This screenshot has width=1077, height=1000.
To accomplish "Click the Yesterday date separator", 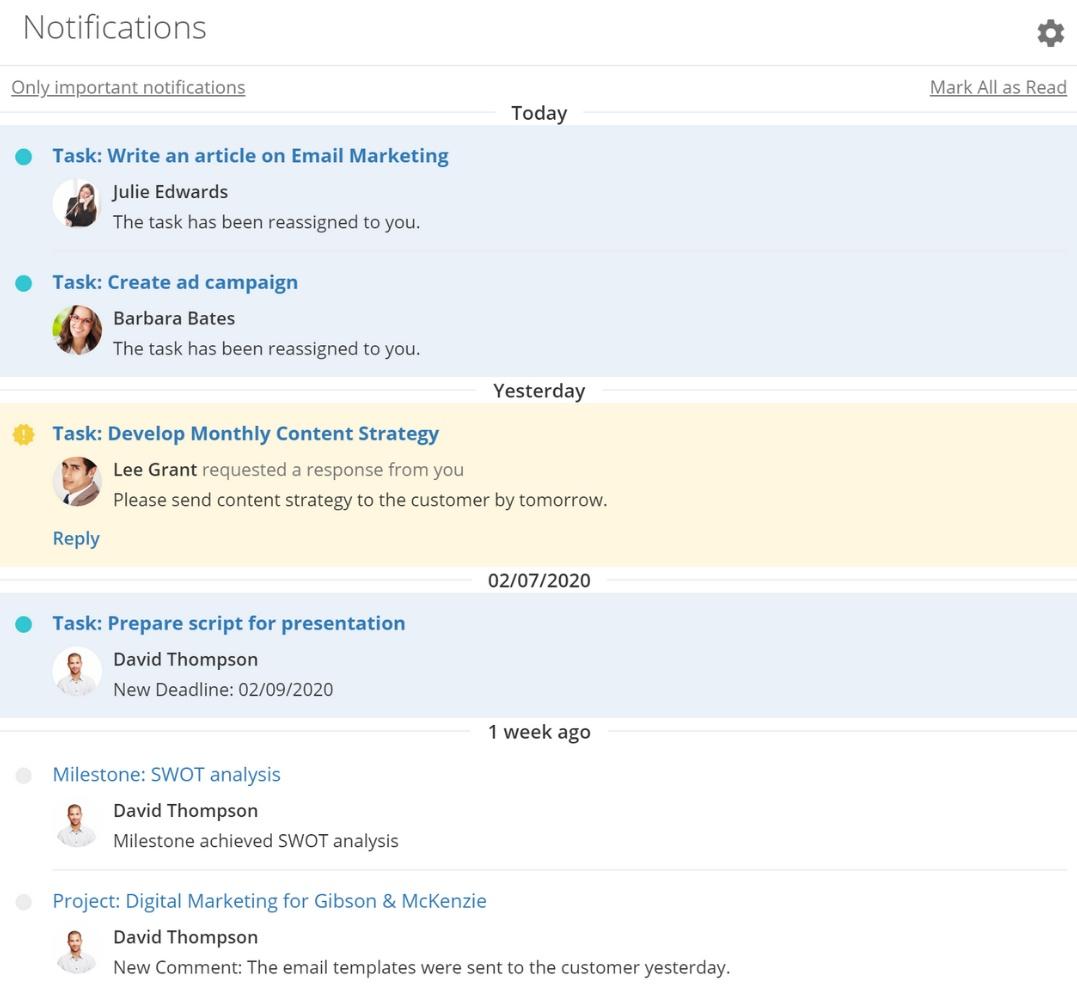I will point(539,391).
